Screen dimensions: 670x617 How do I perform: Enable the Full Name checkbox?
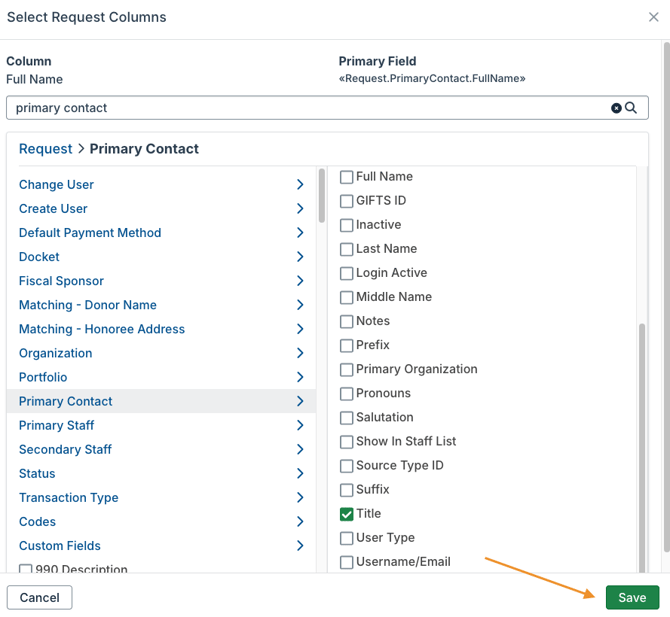pos(347,177)
